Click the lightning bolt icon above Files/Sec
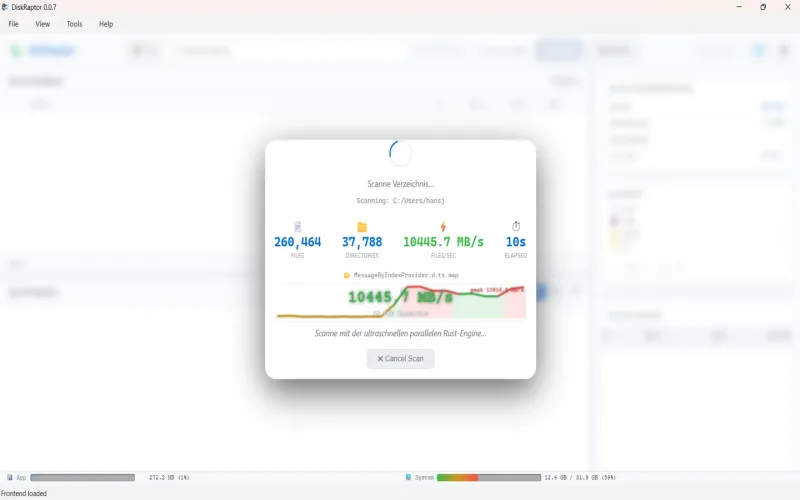The width and height of the screenshot is (800, 500). pyautogui.click(x=443, y=227)
